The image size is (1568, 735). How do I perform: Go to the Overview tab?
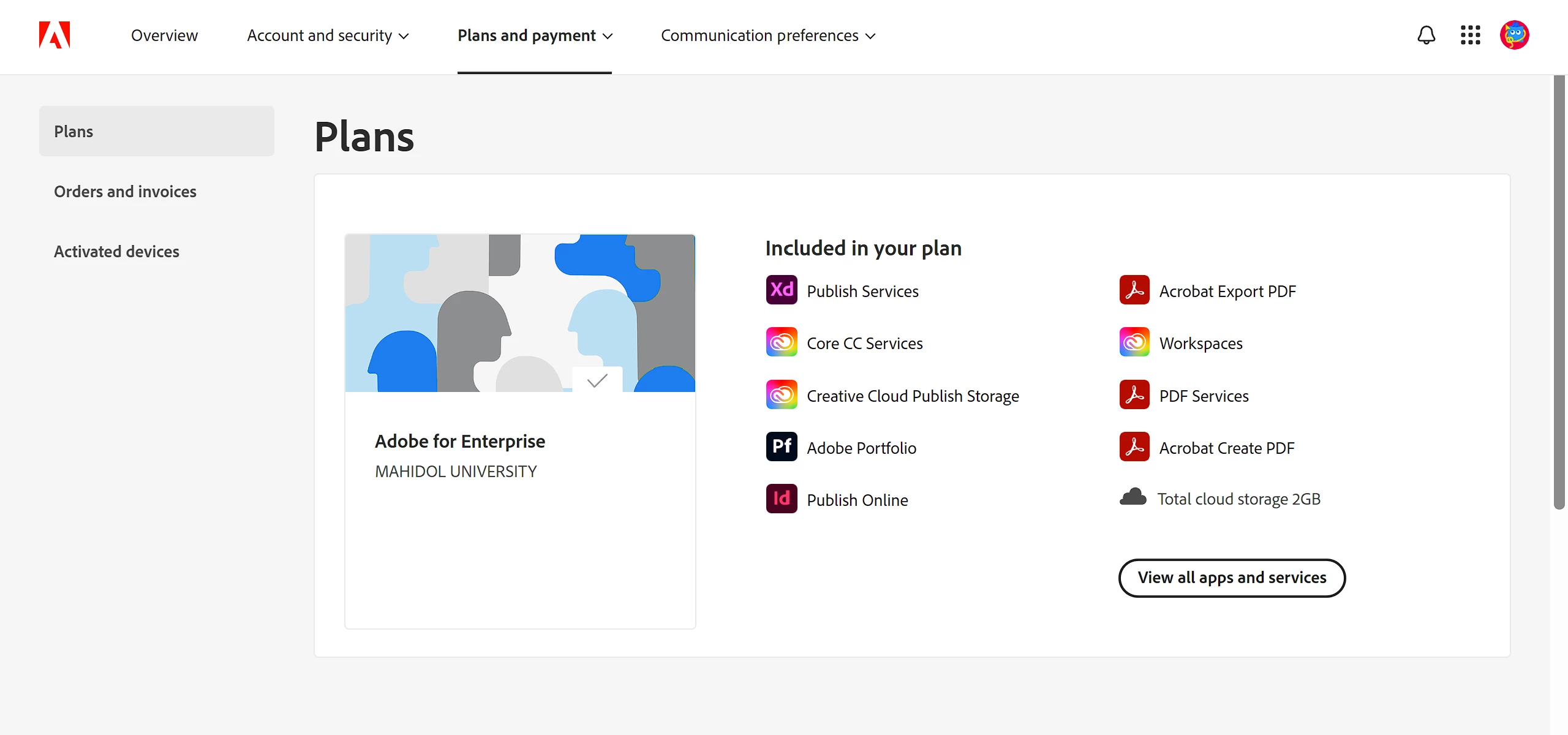click(164, 36)
